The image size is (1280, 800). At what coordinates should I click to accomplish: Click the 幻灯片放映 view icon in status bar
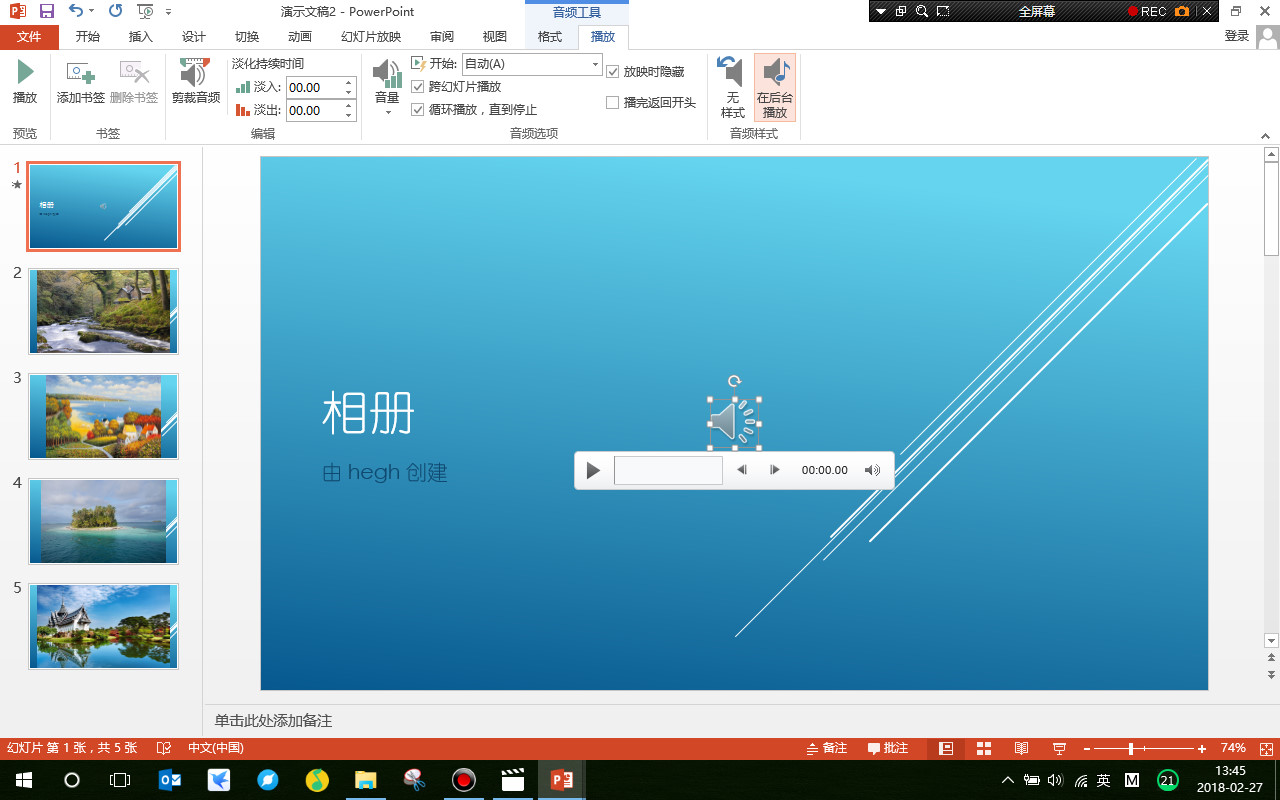click(x=1057, y=748)
